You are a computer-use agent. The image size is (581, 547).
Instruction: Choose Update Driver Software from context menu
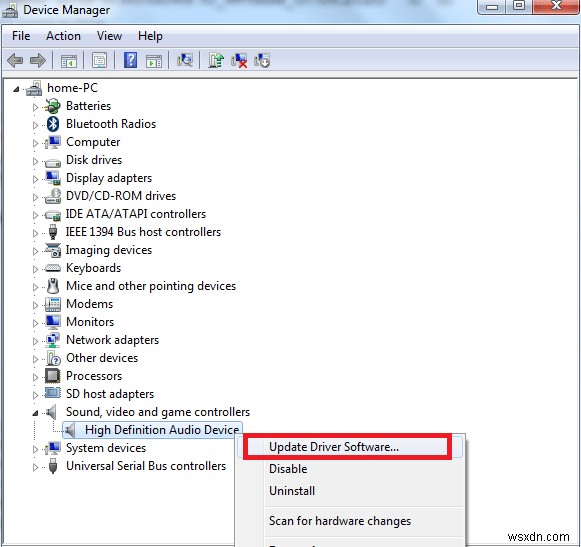(x=350, y=447)
